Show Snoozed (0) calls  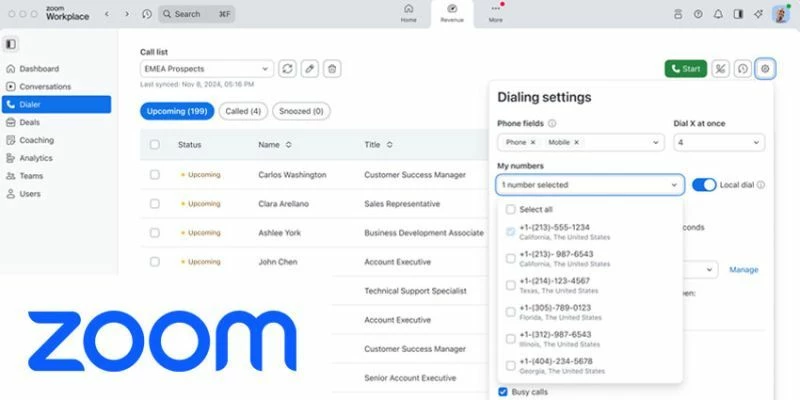point(301,111)
